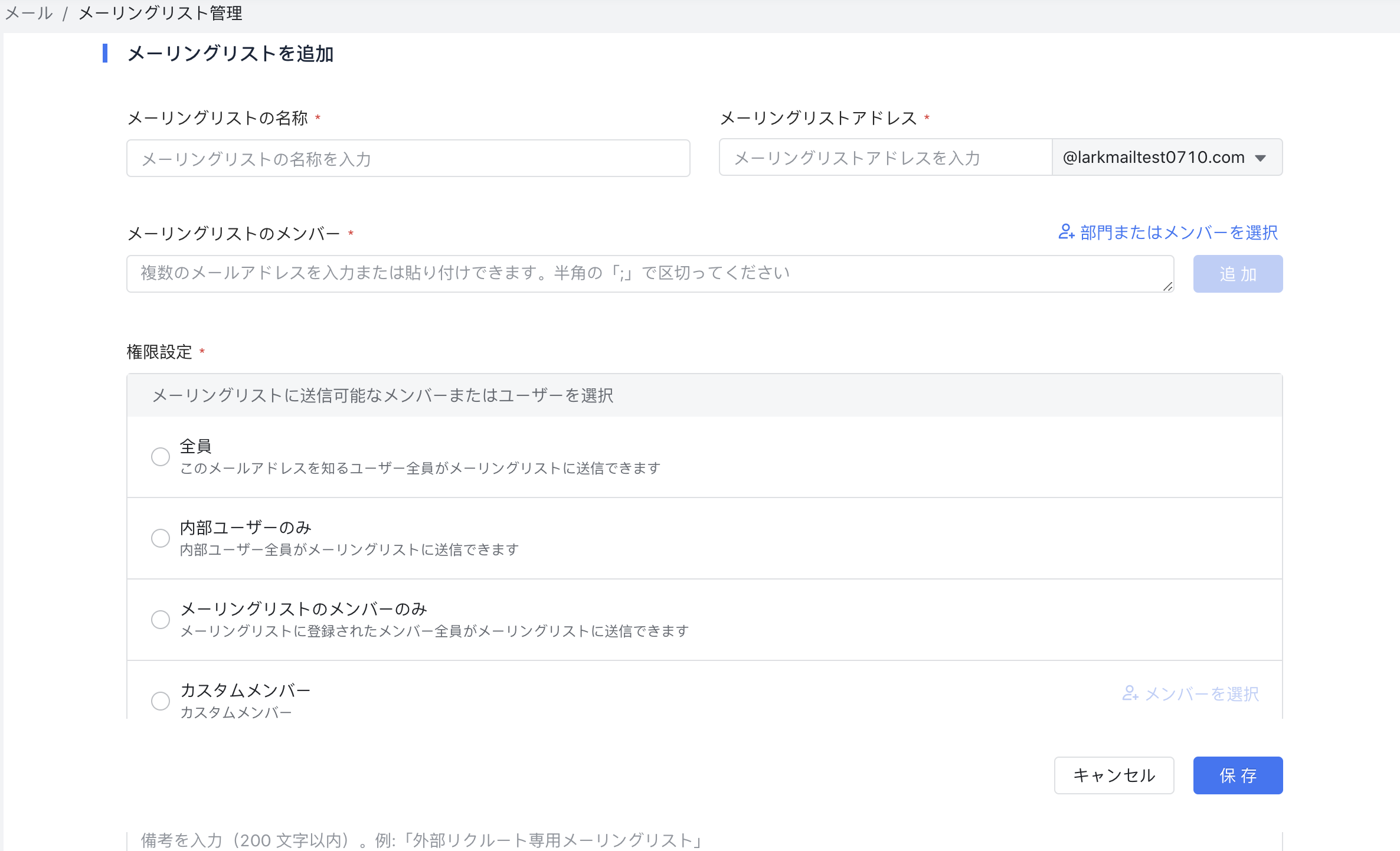Viewport: 1400px width, 851px height.
Task: Select the 内部ユーザーのみ radio option
Action: (161, 538)
